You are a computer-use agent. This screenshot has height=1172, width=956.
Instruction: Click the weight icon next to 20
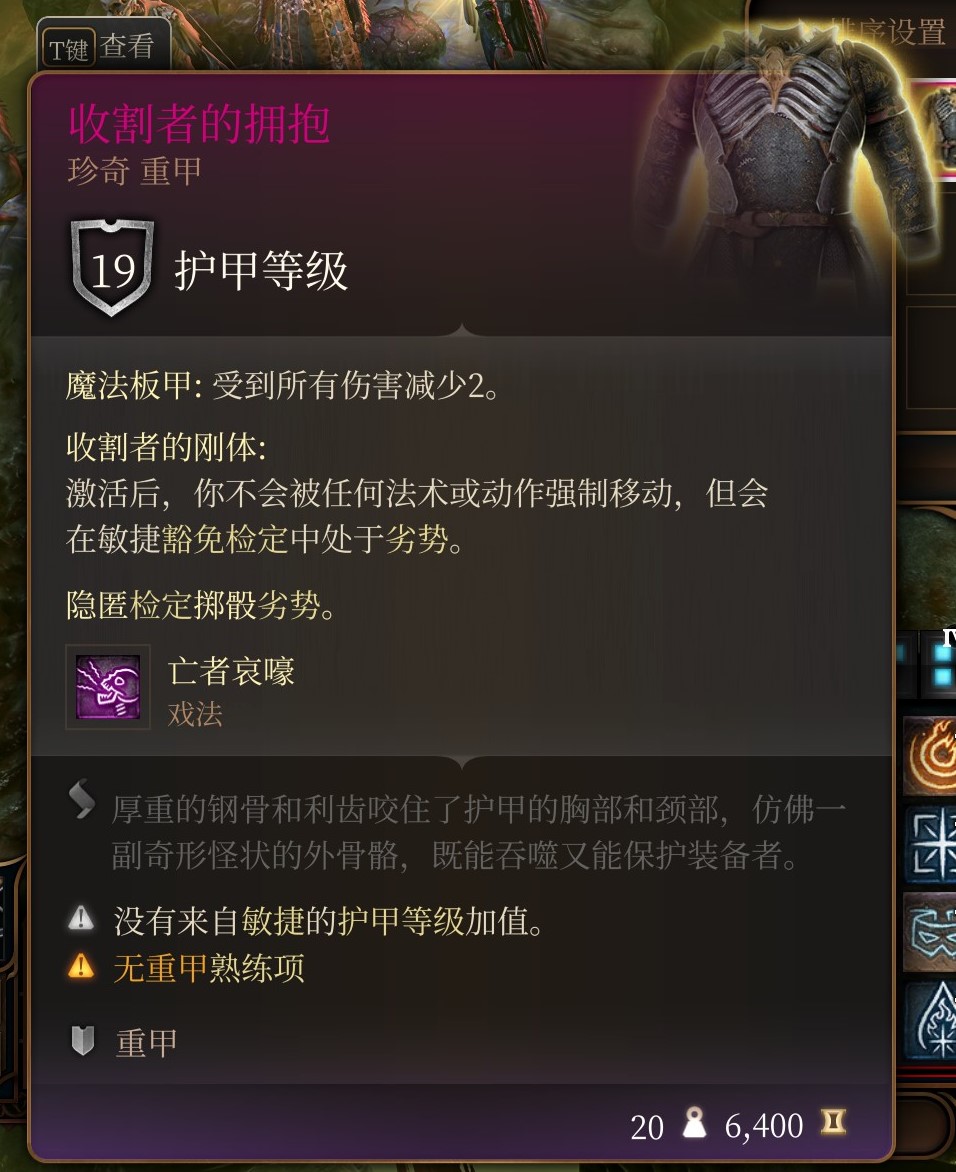coord(694,1123)
